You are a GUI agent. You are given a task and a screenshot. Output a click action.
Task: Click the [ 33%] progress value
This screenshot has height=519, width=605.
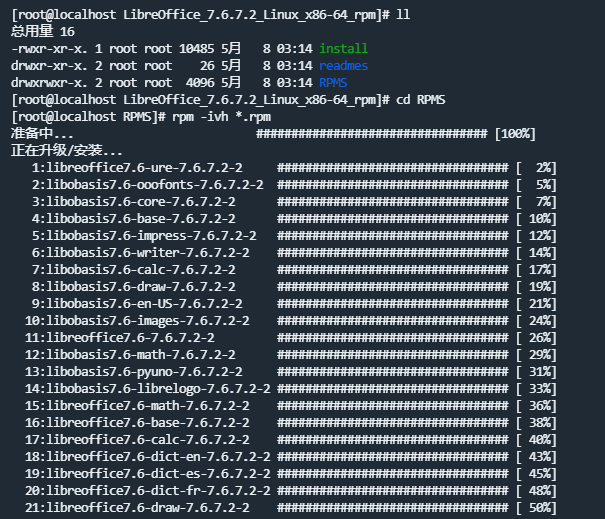coord(536,388)
